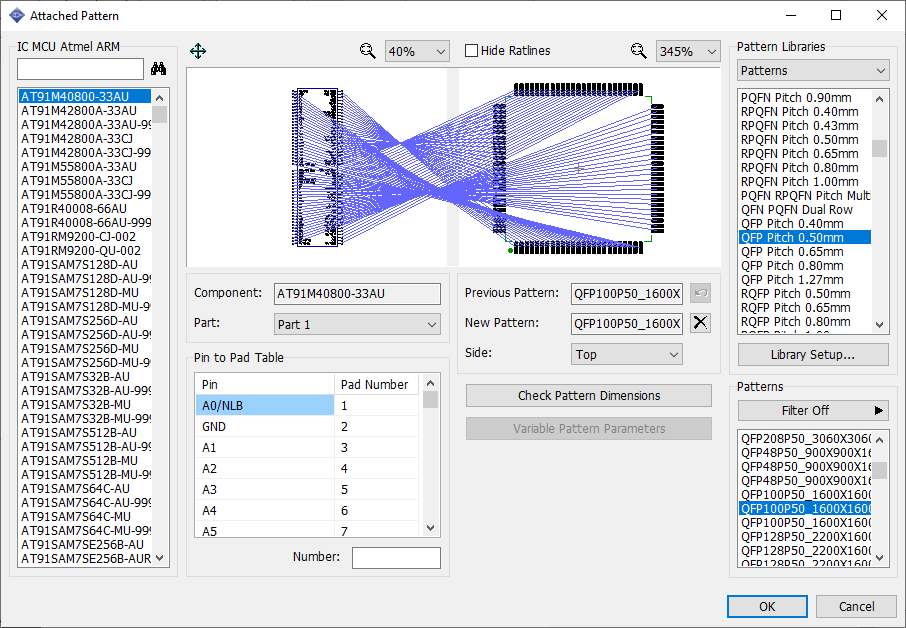Select QFN PQFN Dual Row library

click(805, 210)
